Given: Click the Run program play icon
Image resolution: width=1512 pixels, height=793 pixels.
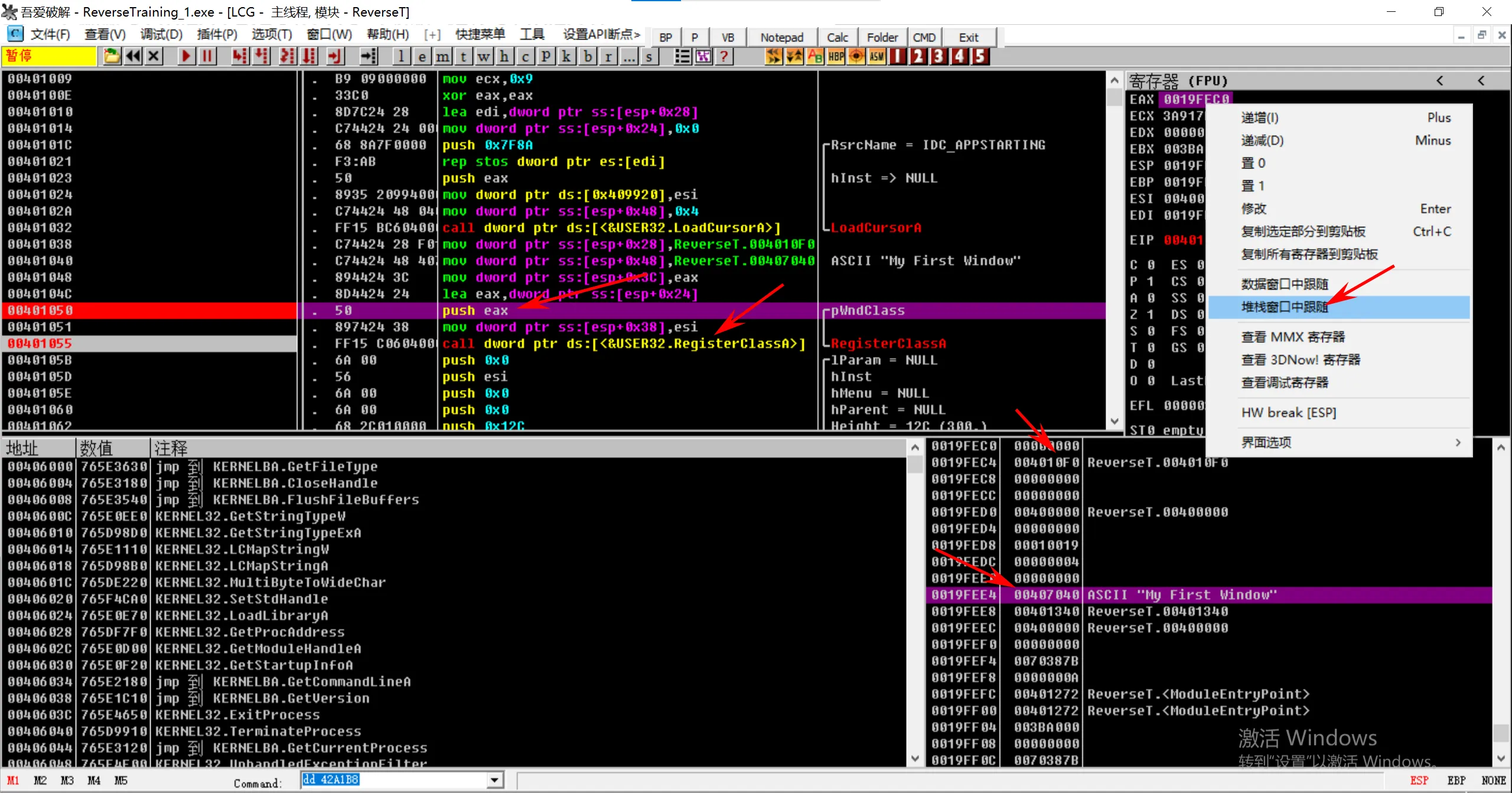Looking at the screenshot, I should click(185, 56).
